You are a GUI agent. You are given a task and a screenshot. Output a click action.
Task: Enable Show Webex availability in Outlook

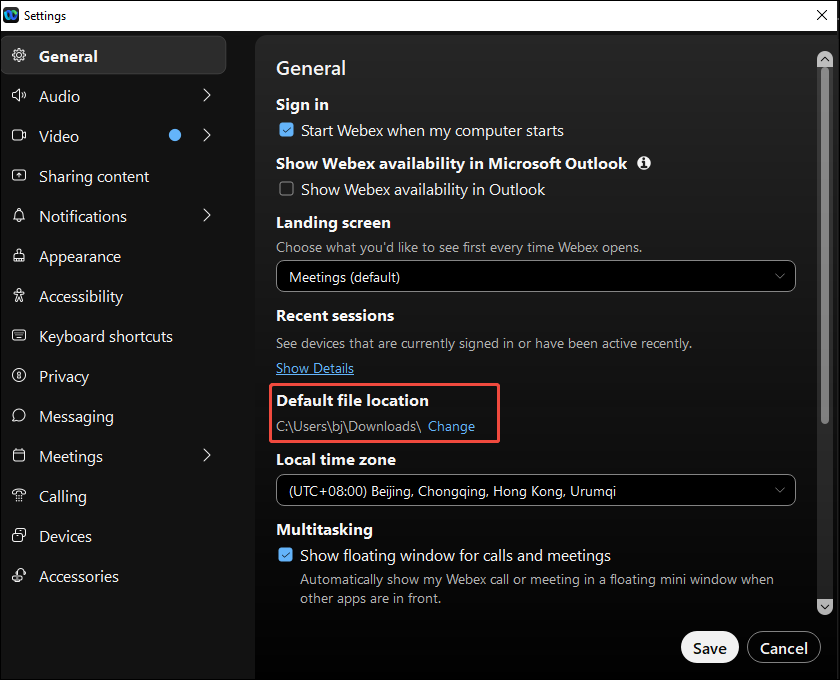click(286, 189)
